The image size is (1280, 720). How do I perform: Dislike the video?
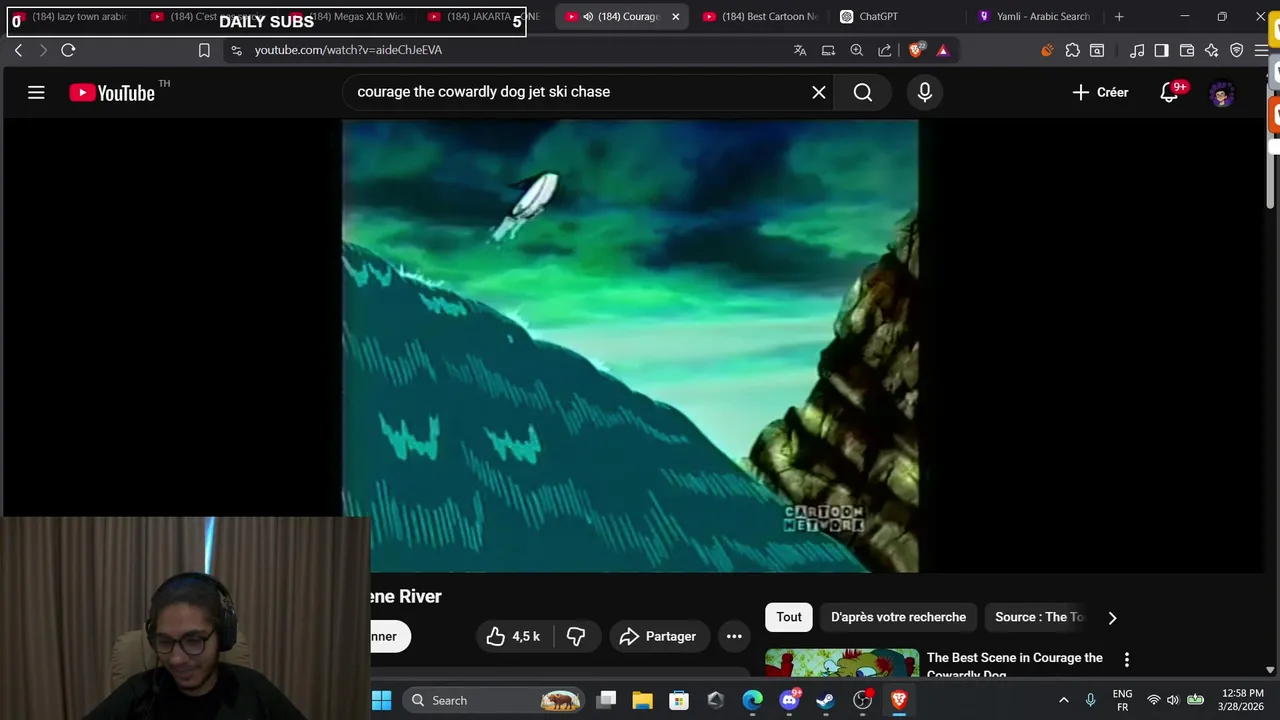tap(576, 636)
